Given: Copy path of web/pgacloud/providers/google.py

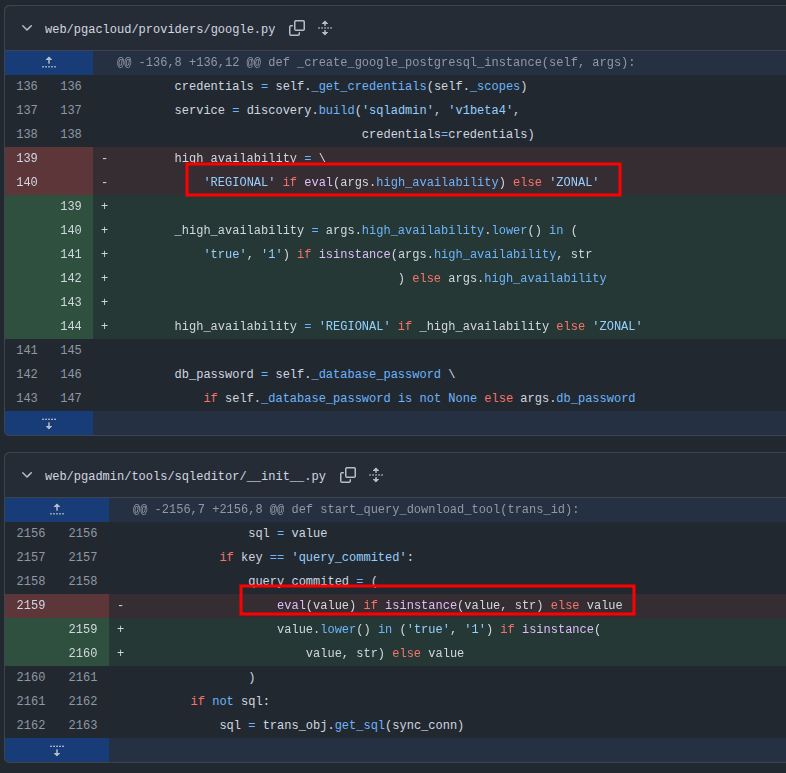Looking at the screenshot, I should click(x=297, y=28).
